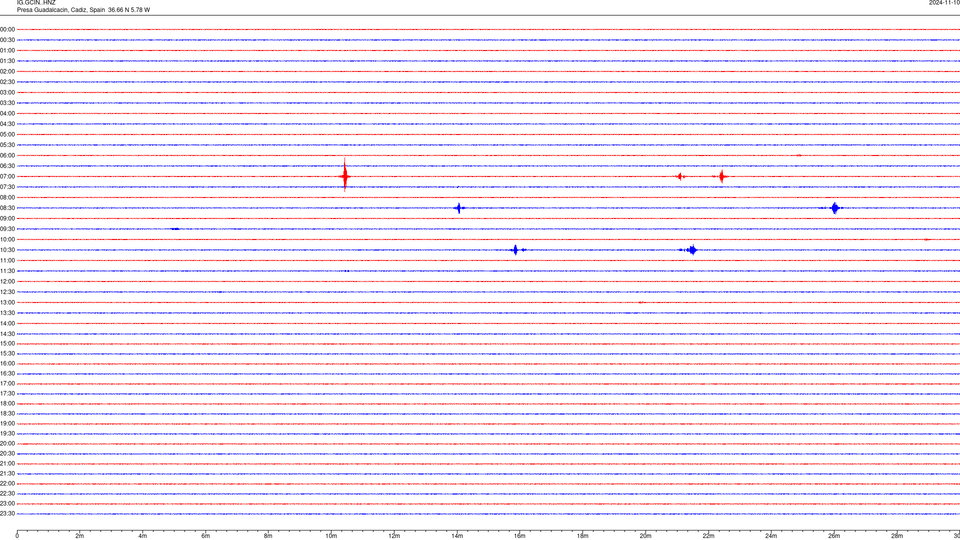The width and height of the screenshot is (960, 540).
Task: Click the 6m tick label on the time axis
Action: 206,536
